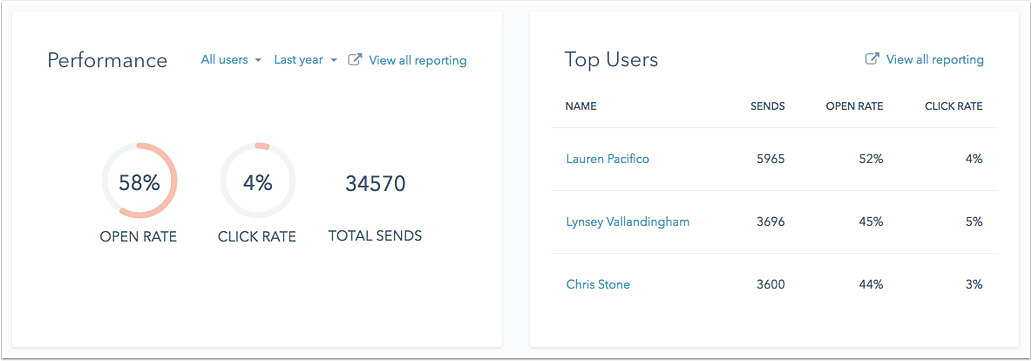Click the 45% open rate cell
Screen dimensions: 1032x361
click(871, 222)
